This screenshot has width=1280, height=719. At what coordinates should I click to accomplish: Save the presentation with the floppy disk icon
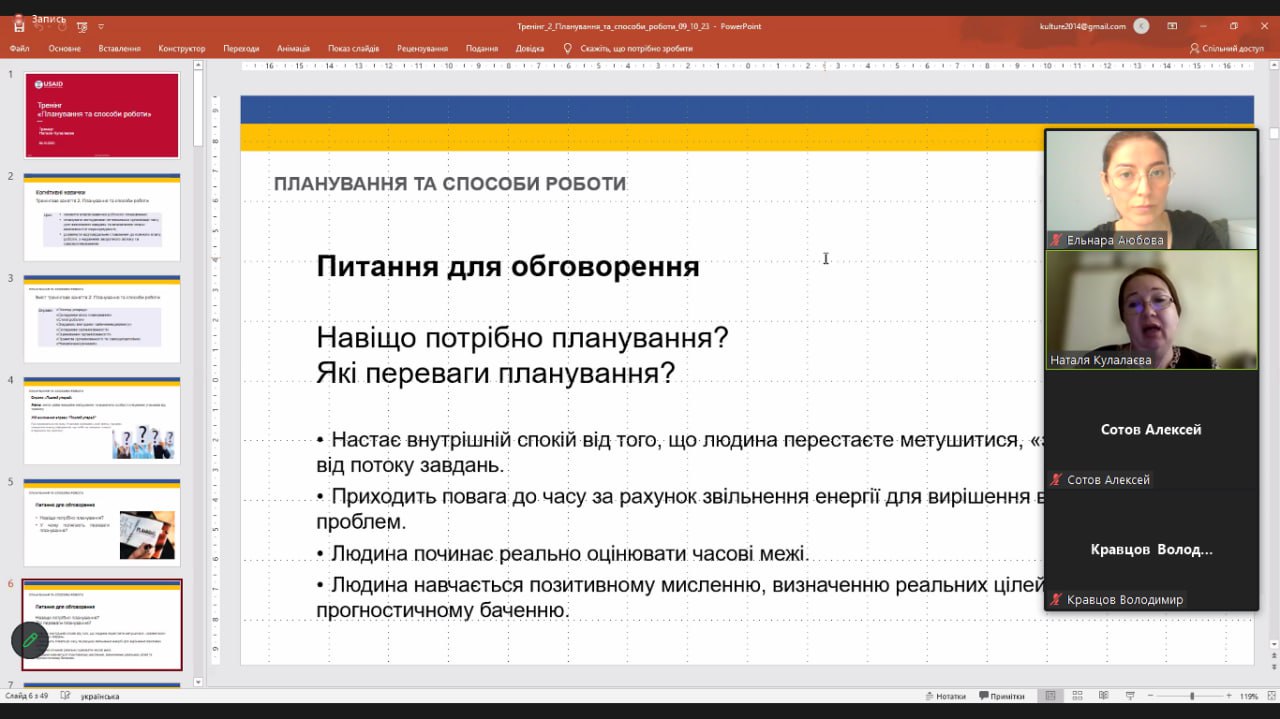[x=19, y=28]
